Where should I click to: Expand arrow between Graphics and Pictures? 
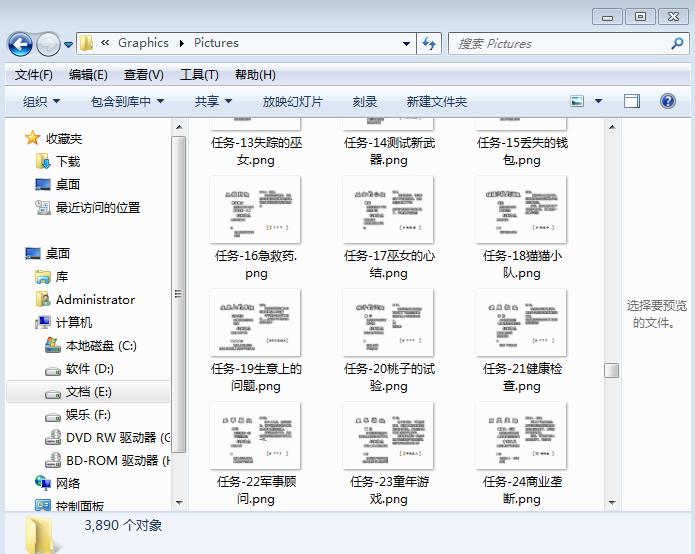tap(182, 43)
